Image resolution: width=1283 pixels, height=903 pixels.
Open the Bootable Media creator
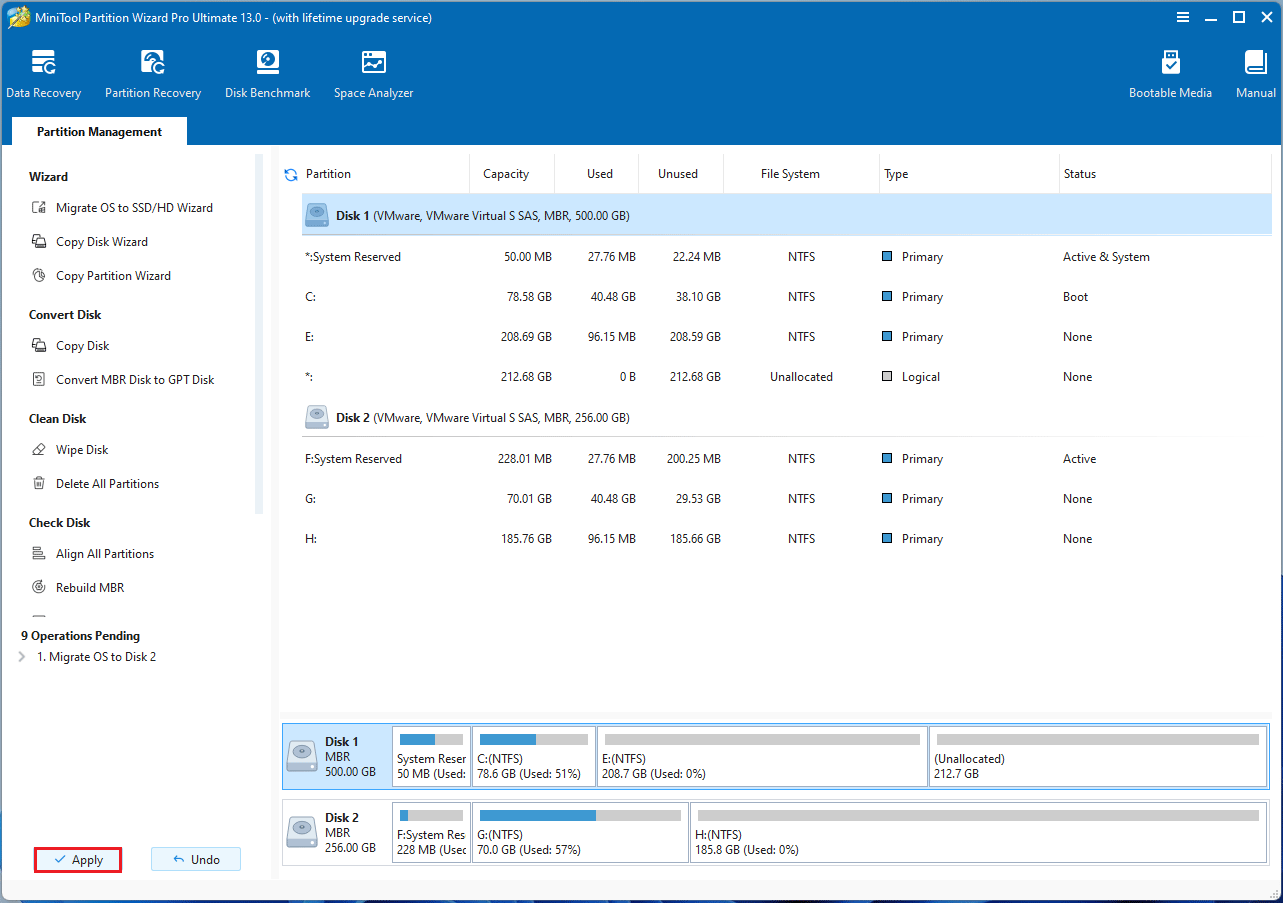tap(1169, 72)
